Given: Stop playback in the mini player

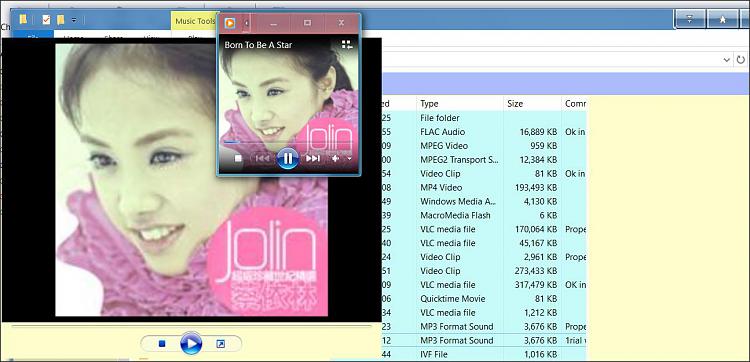Looking at the screenshot, I should [238, 158].
